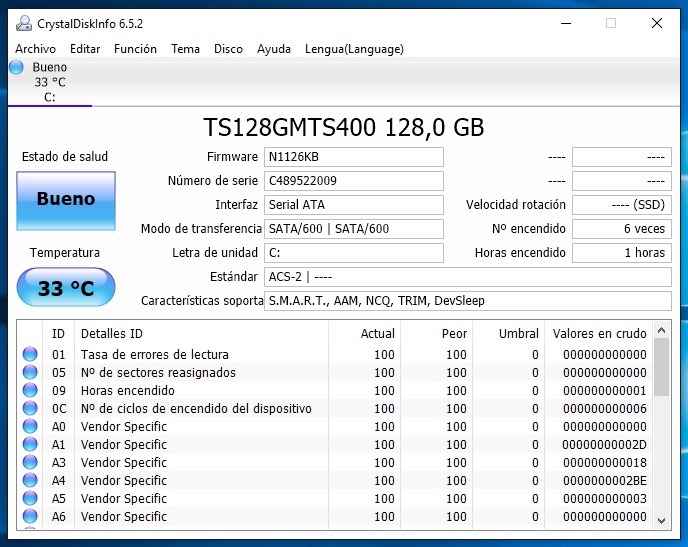
Task: Click the Detalles ID column header
Action: 201,334
